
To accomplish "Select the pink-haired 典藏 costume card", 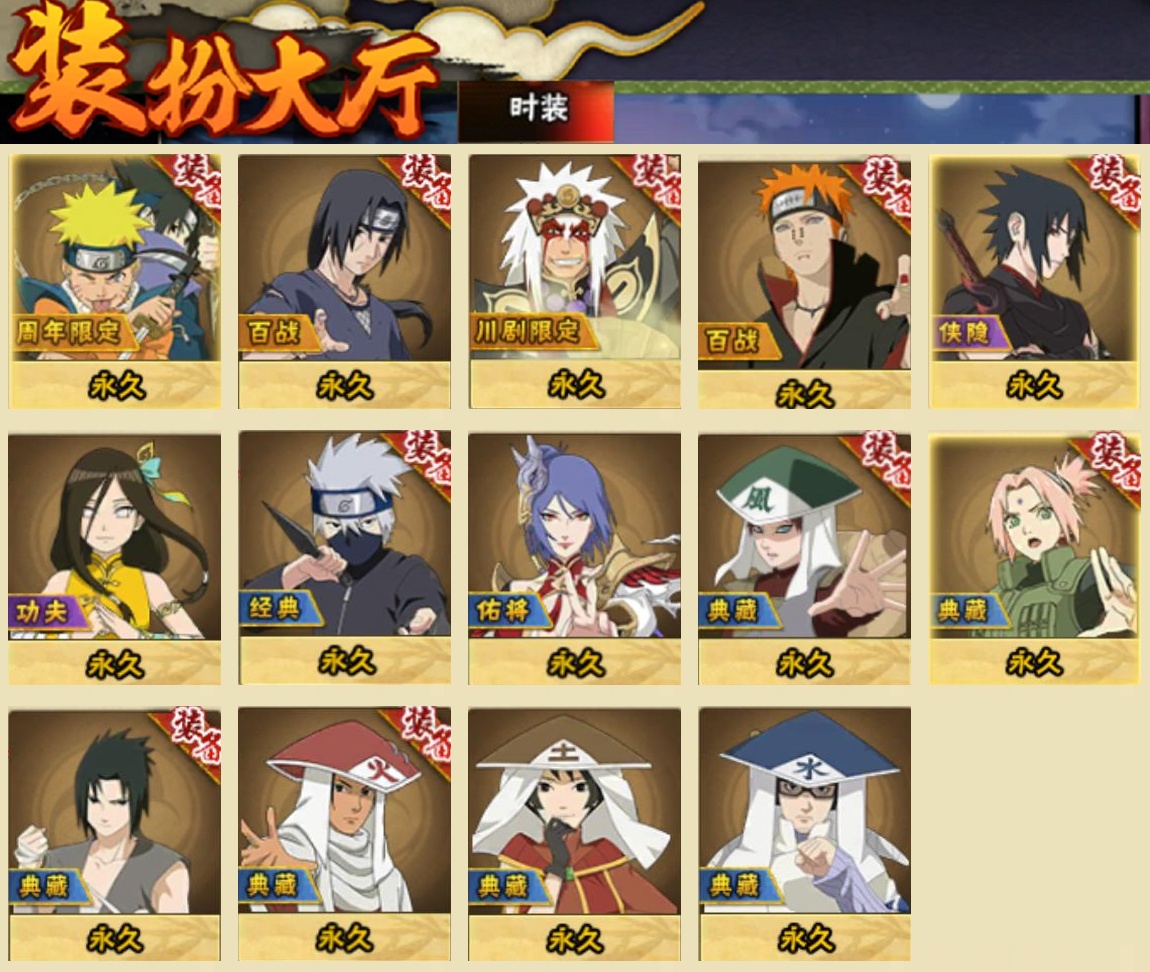I will point(1035,559).
